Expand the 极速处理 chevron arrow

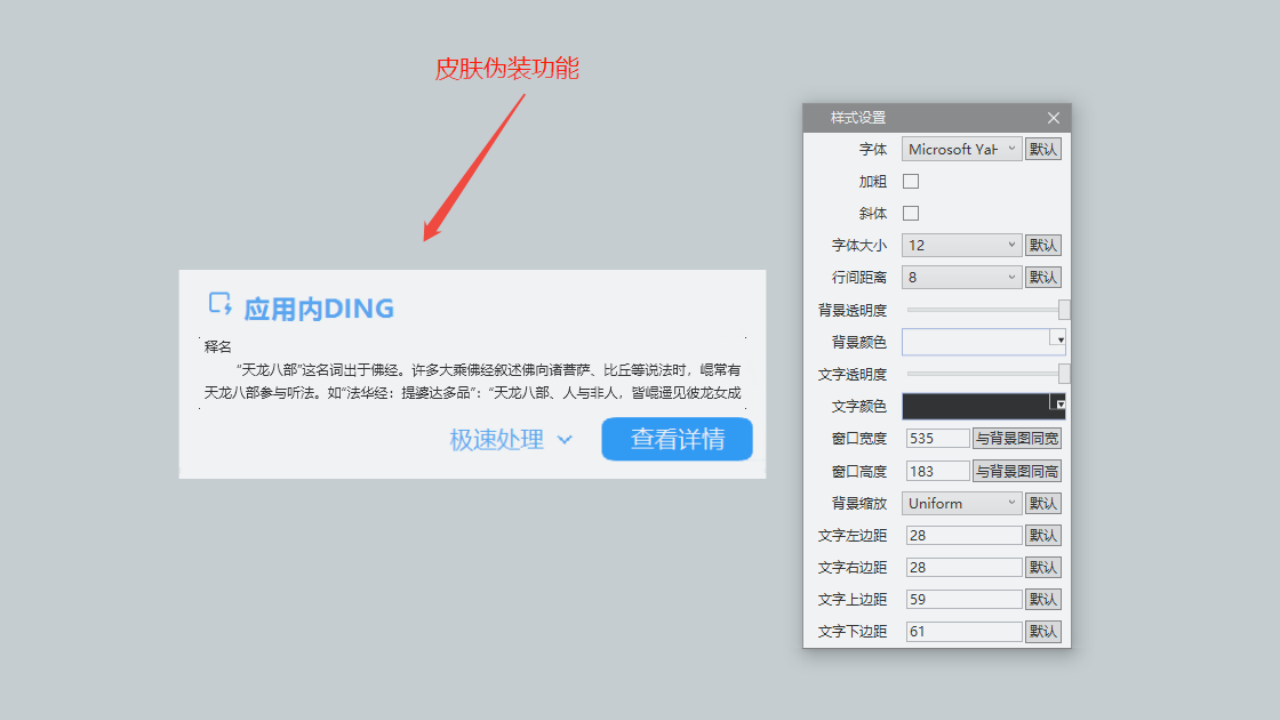pos(565,439)
